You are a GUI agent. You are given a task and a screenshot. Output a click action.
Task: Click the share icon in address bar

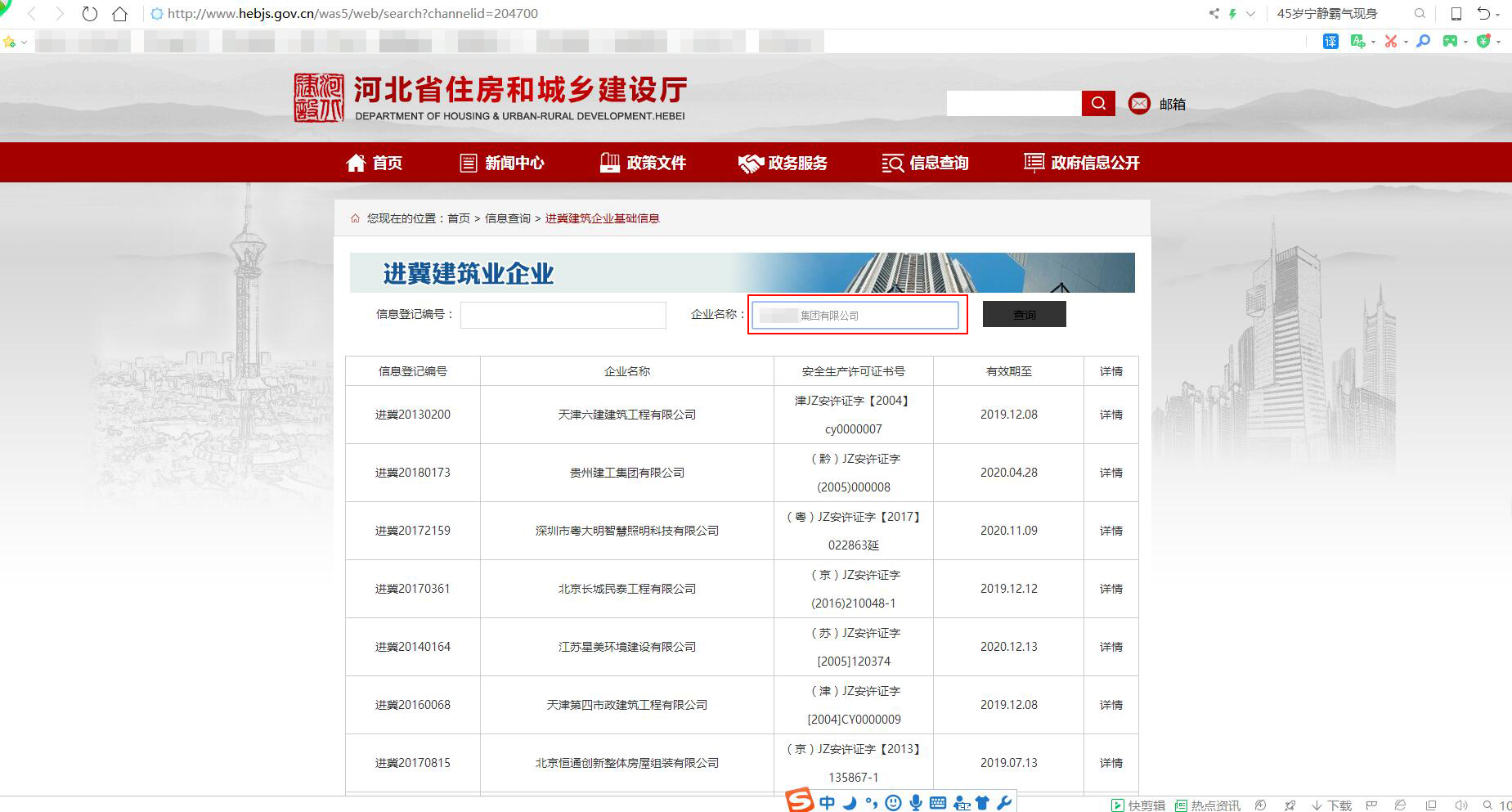click(1214, 14)
